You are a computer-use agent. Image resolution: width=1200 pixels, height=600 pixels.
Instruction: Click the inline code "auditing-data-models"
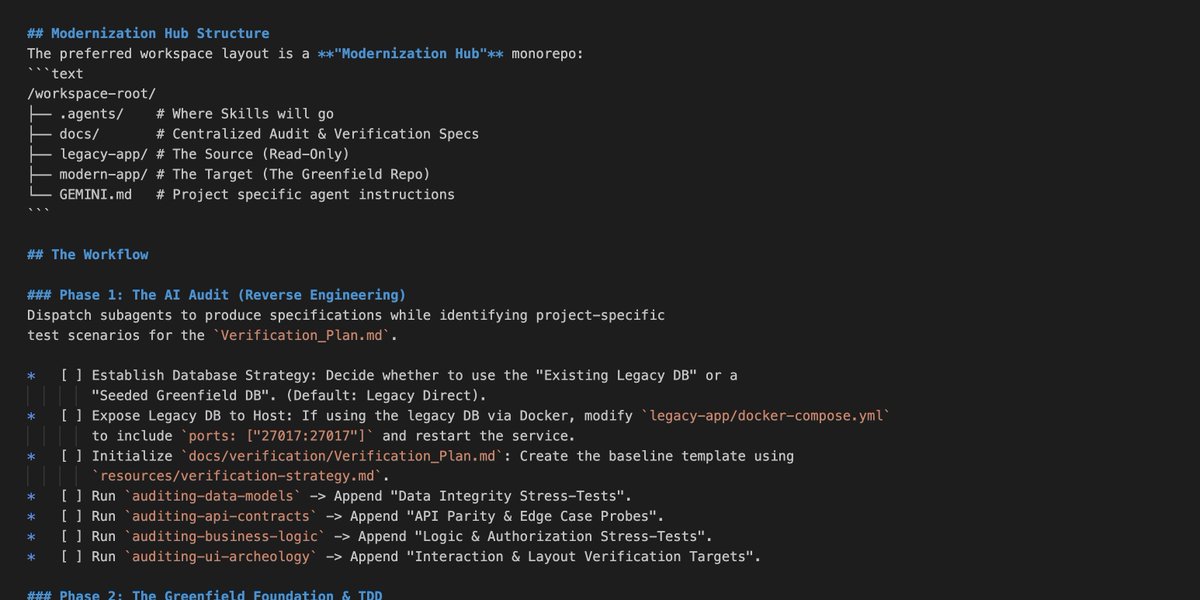pyautogui.click(x=213, y=496)
